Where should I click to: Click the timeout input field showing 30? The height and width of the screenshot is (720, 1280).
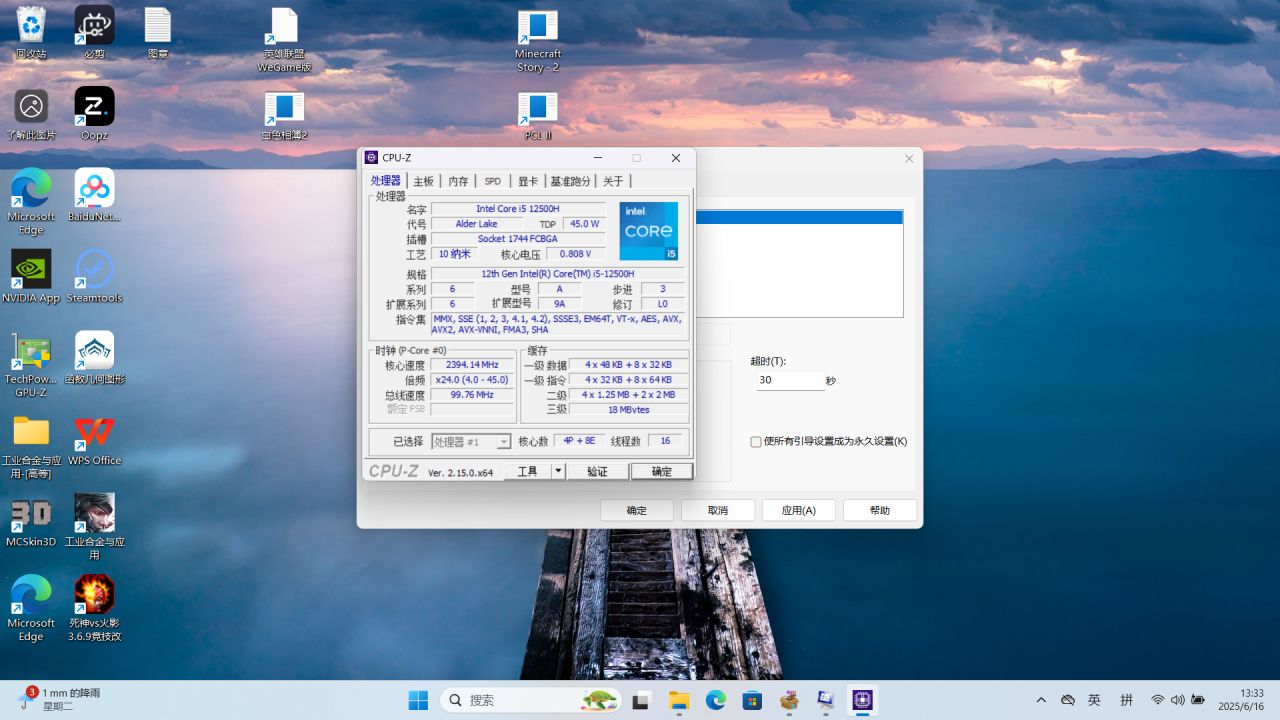(789, 380)
